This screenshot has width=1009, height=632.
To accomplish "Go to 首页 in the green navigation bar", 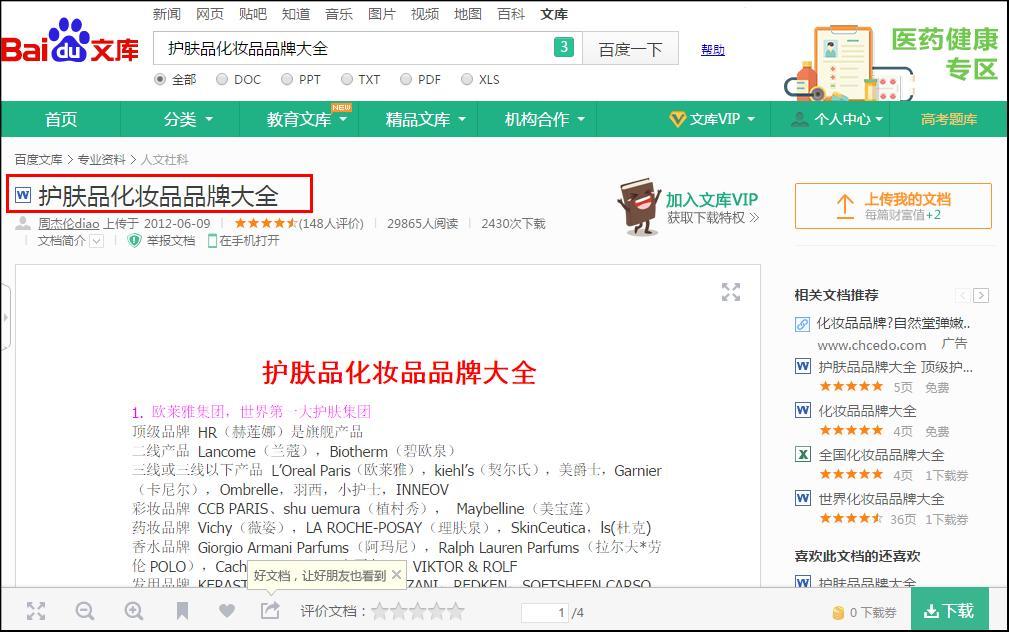I will (61, 119).
